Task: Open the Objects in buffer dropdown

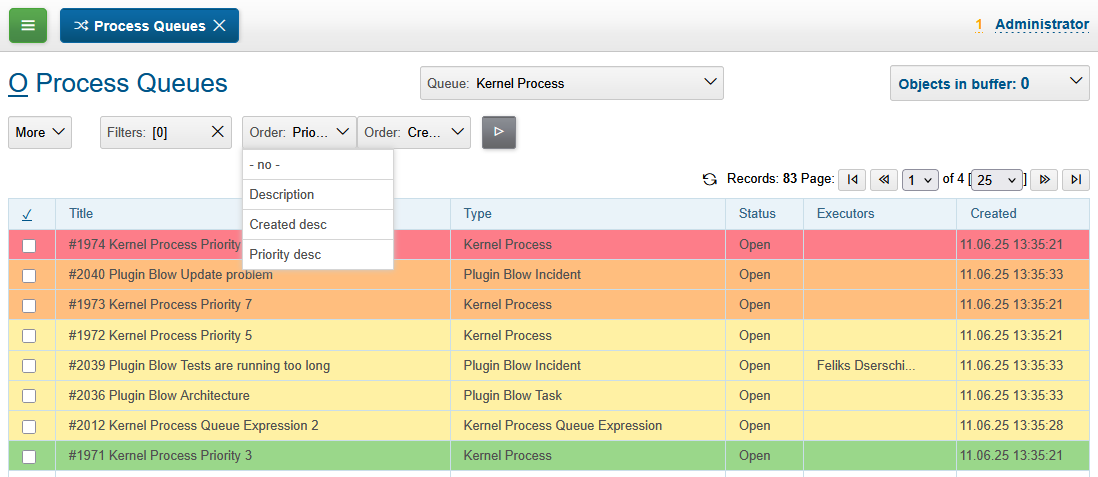Action: click(x=989, y=84)
